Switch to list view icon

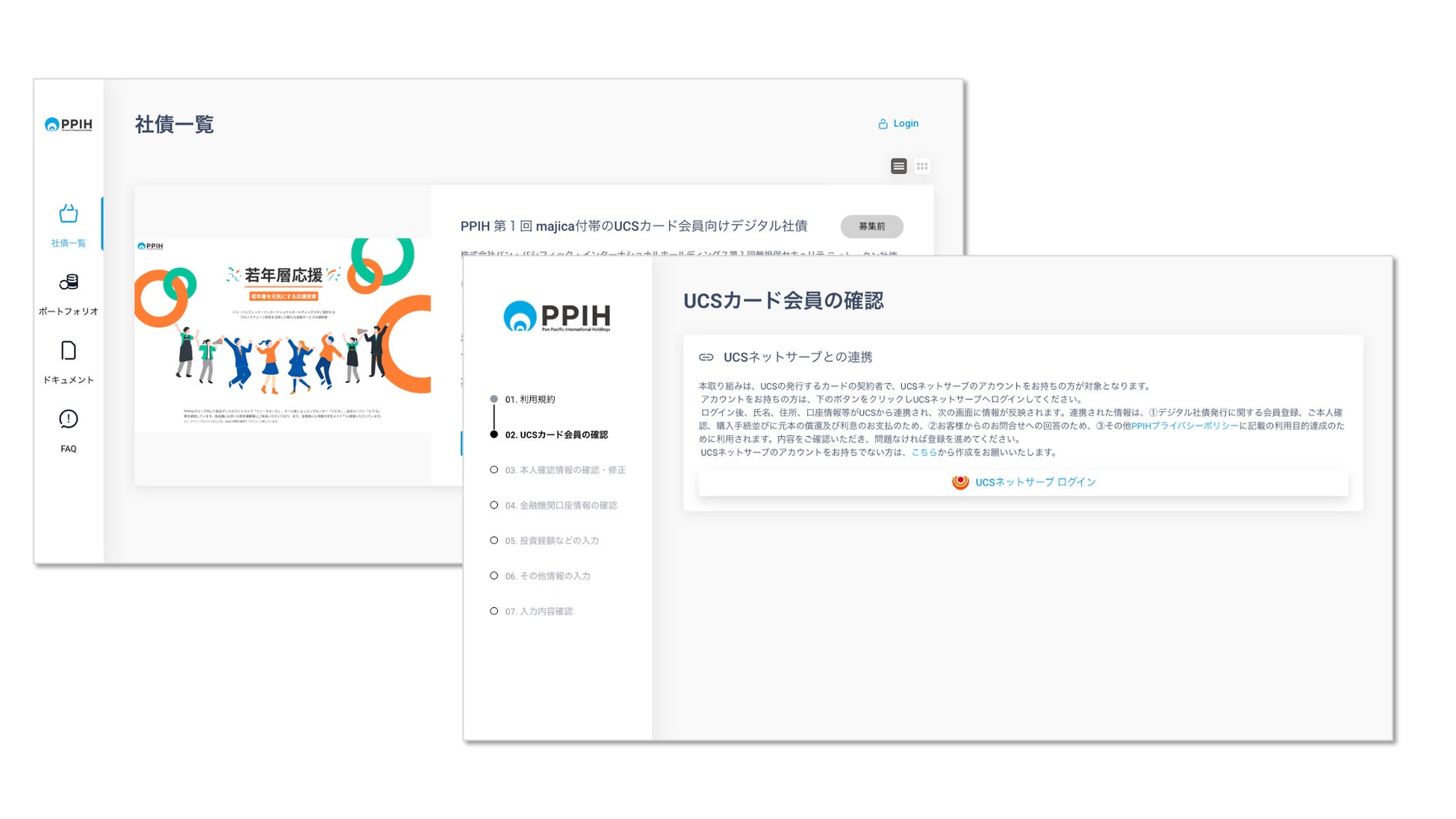pyautogui.click(x=898, y=166)
